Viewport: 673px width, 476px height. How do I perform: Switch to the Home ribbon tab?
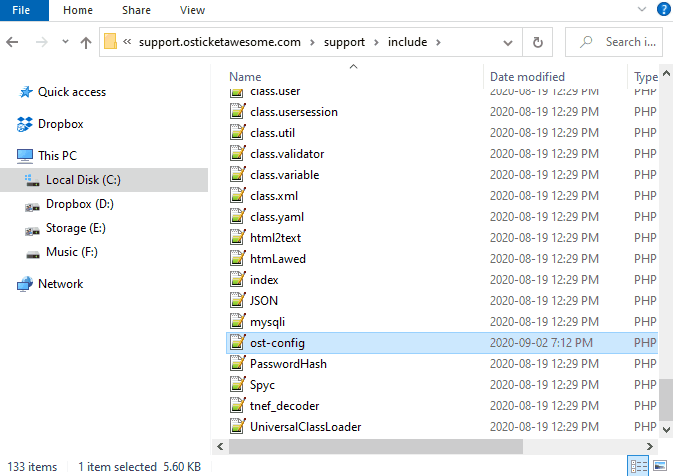[78, 10]
